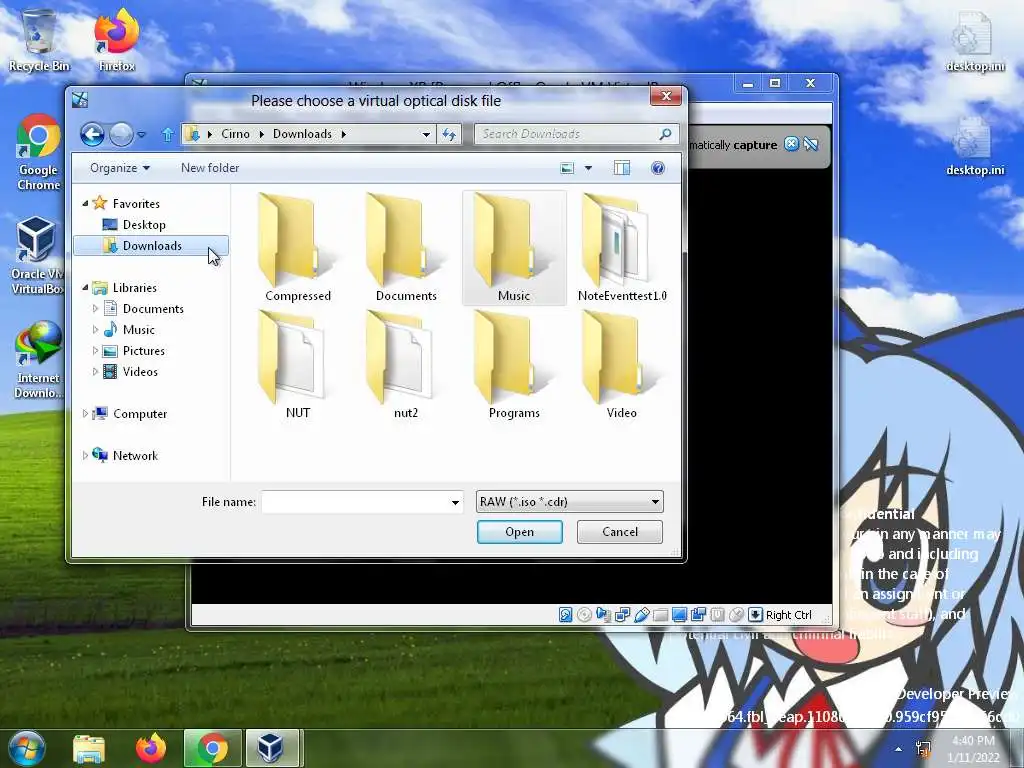The height and width of the screenshot is (768, 1024).
Task: Expand the arrow after Downloads in breadcrumb
Action: (x=344, y=134)
